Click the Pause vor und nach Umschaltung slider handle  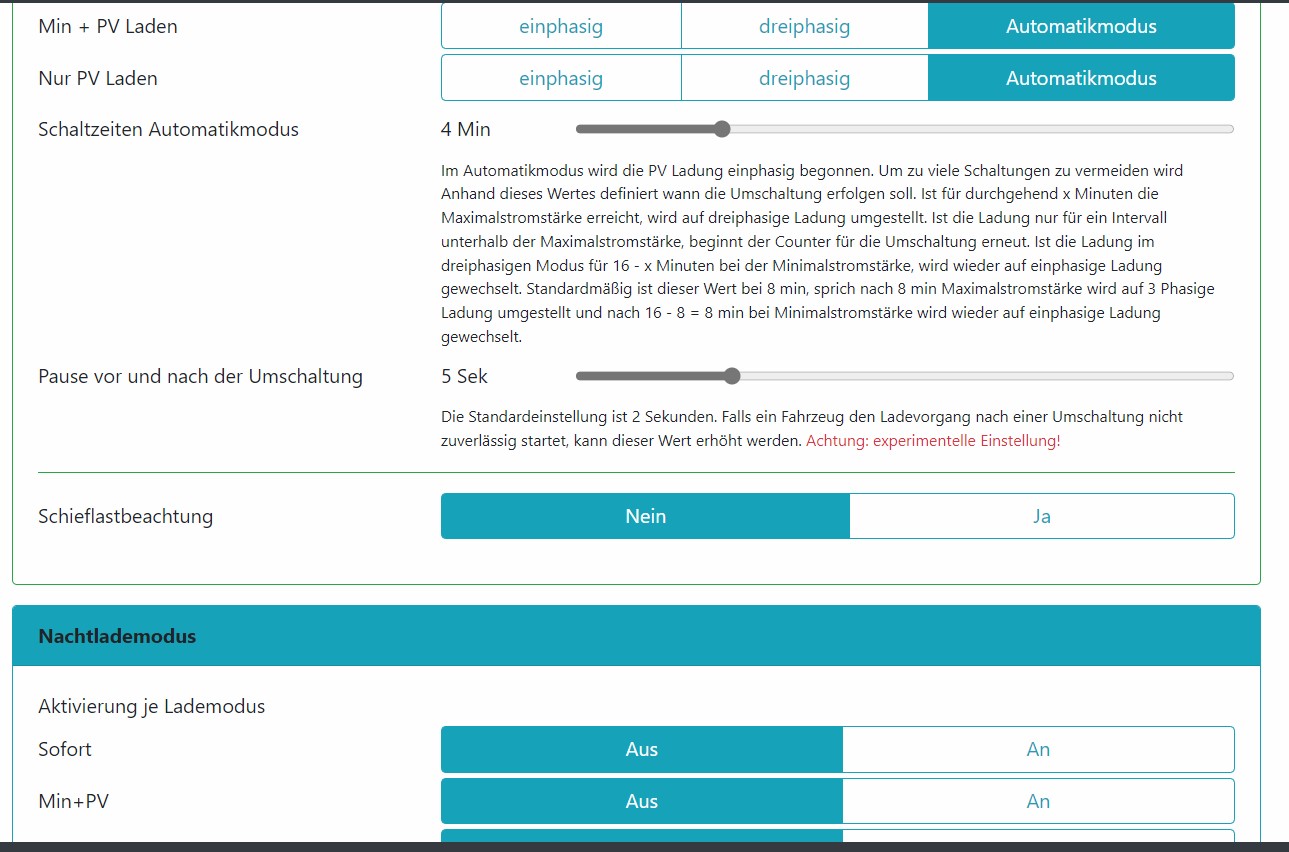coord(731,376)
